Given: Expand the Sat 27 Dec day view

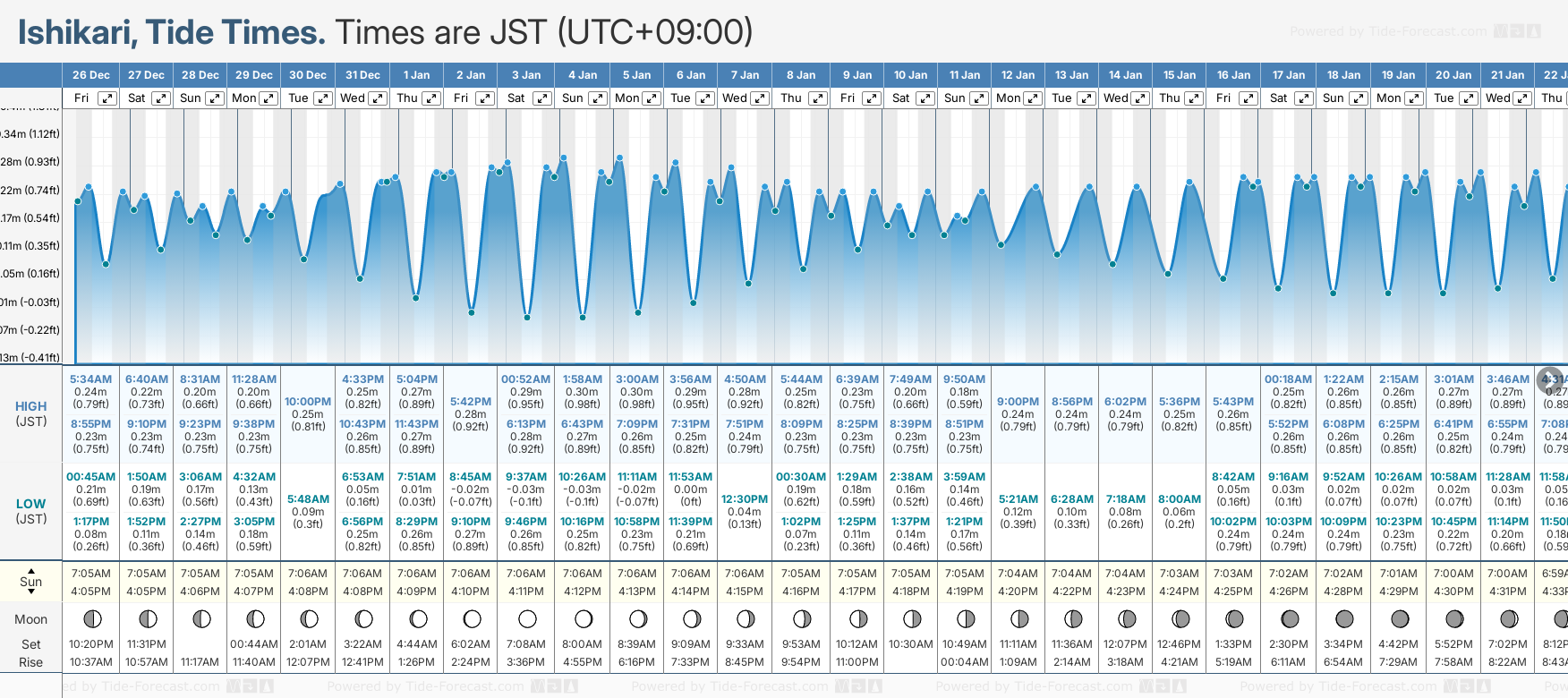Looking at the screenshot, I should click(161, 98).
